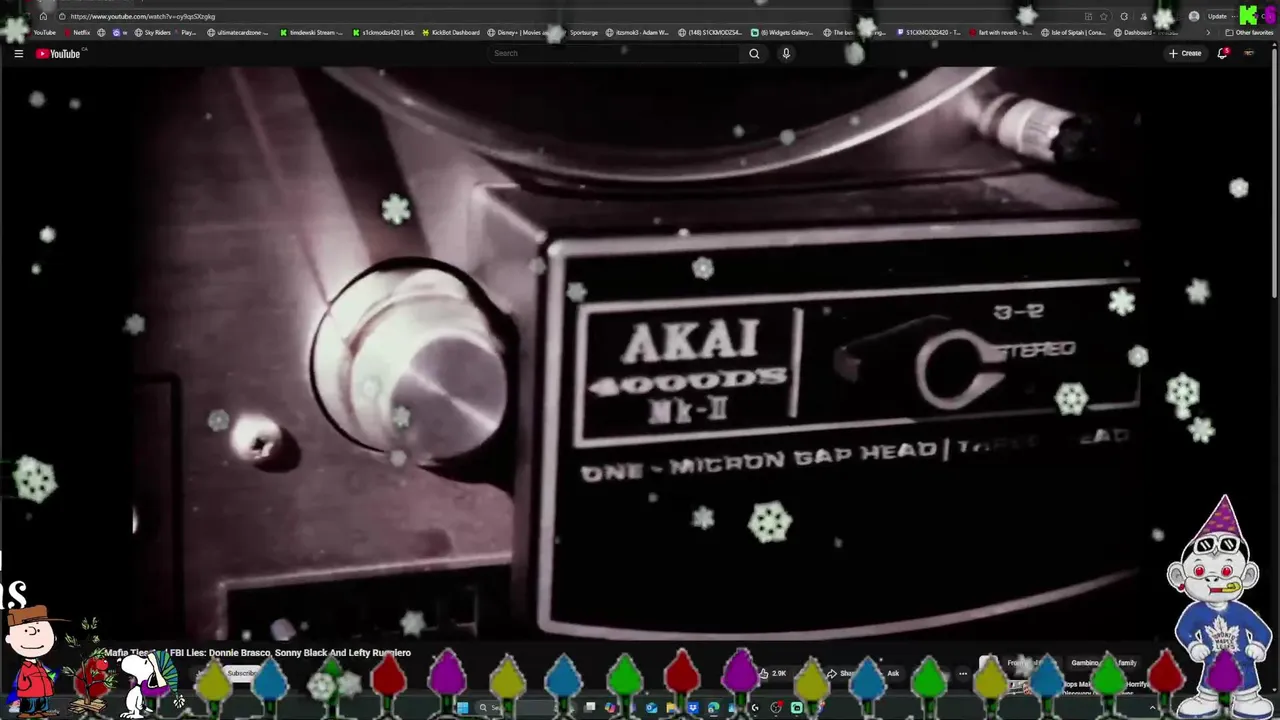
Task: Open Widgets Gallery bookmark
Action: pos(782,32)
